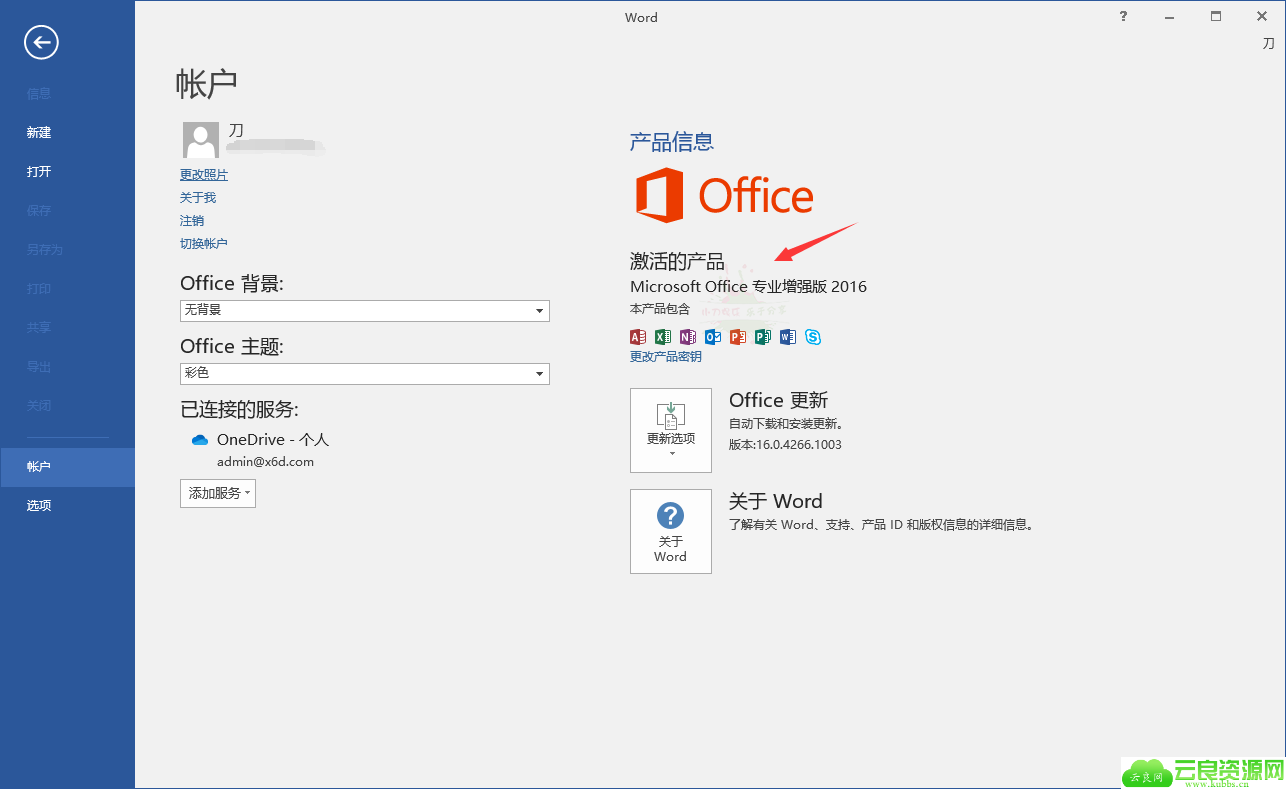Image resolution: width=1286 pixels, height=789 pixels.
Task: Click the Skype product icon
Action: point(813,337)
